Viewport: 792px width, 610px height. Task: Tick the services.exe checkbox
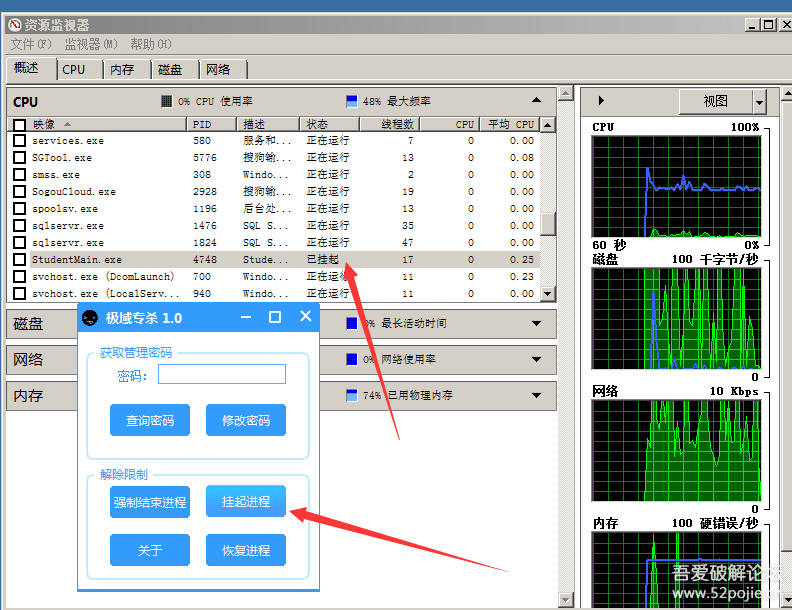click(x=19, y=141)
